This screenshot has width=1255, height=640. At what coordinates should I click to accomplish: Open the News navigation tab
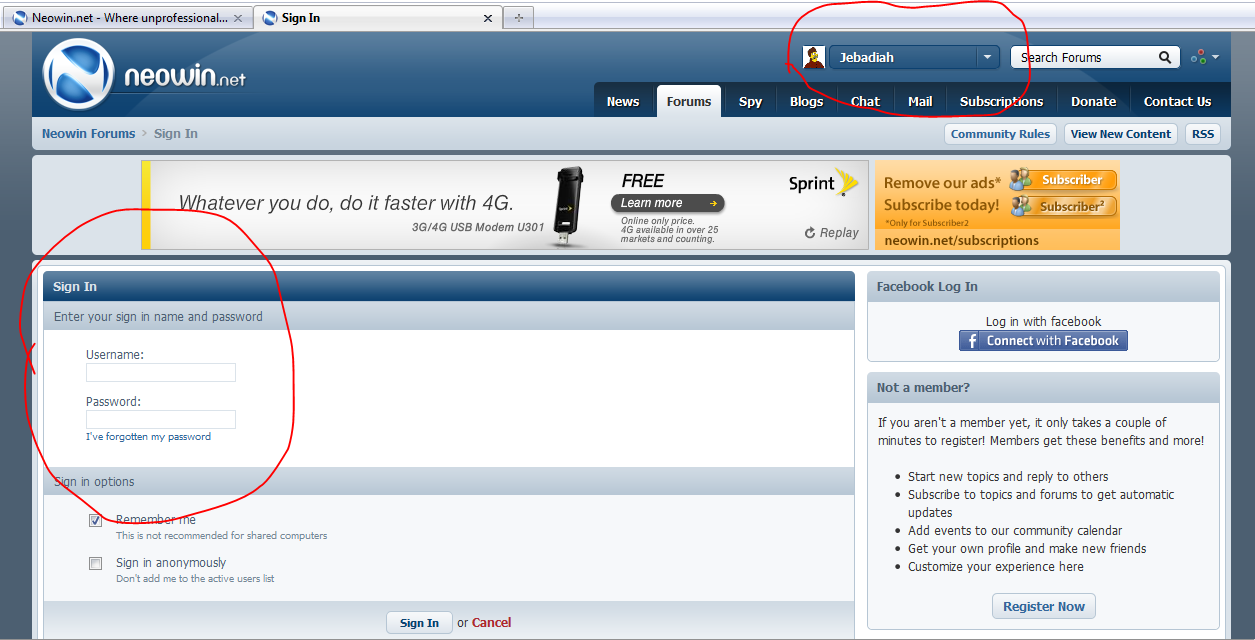coord(623,101)
